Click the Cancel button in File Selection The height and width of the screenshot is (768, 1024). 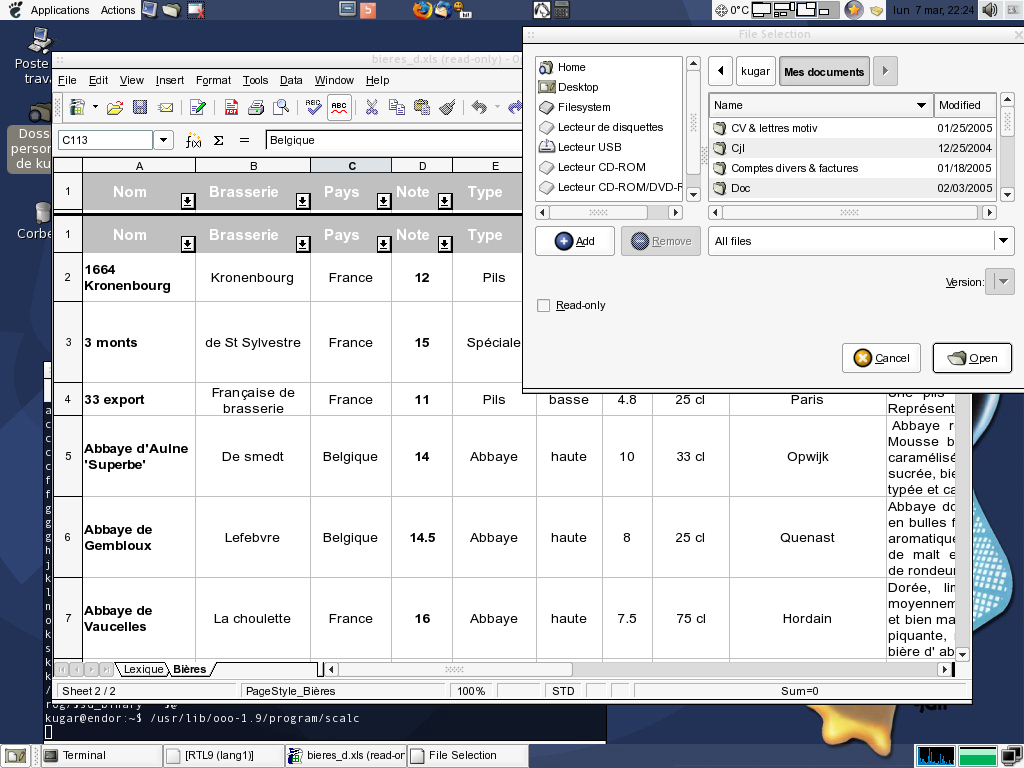(x=882, y=358)
